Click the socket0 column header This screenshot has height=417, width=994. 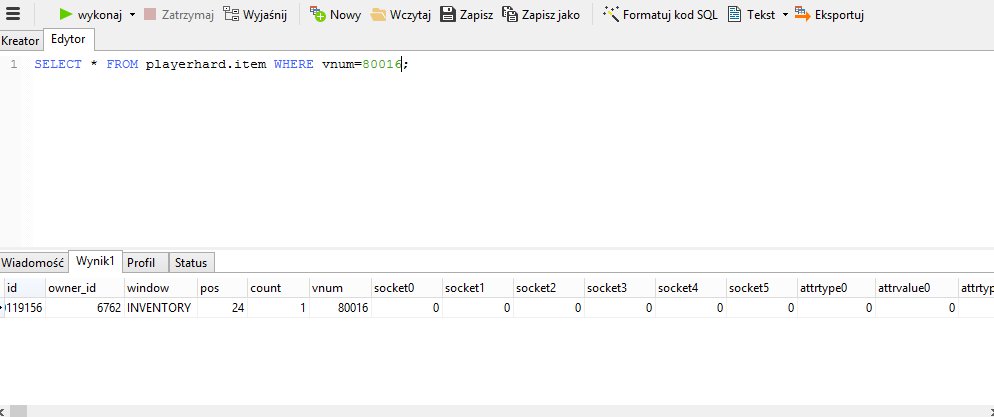point(406,288)
